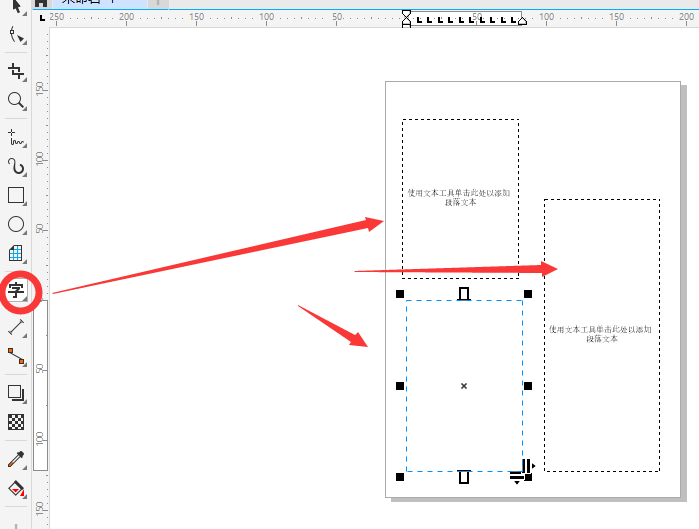Click placeholder text in the tall right text frame
This screenshot has width=699, height=529.
coord(600,334)
